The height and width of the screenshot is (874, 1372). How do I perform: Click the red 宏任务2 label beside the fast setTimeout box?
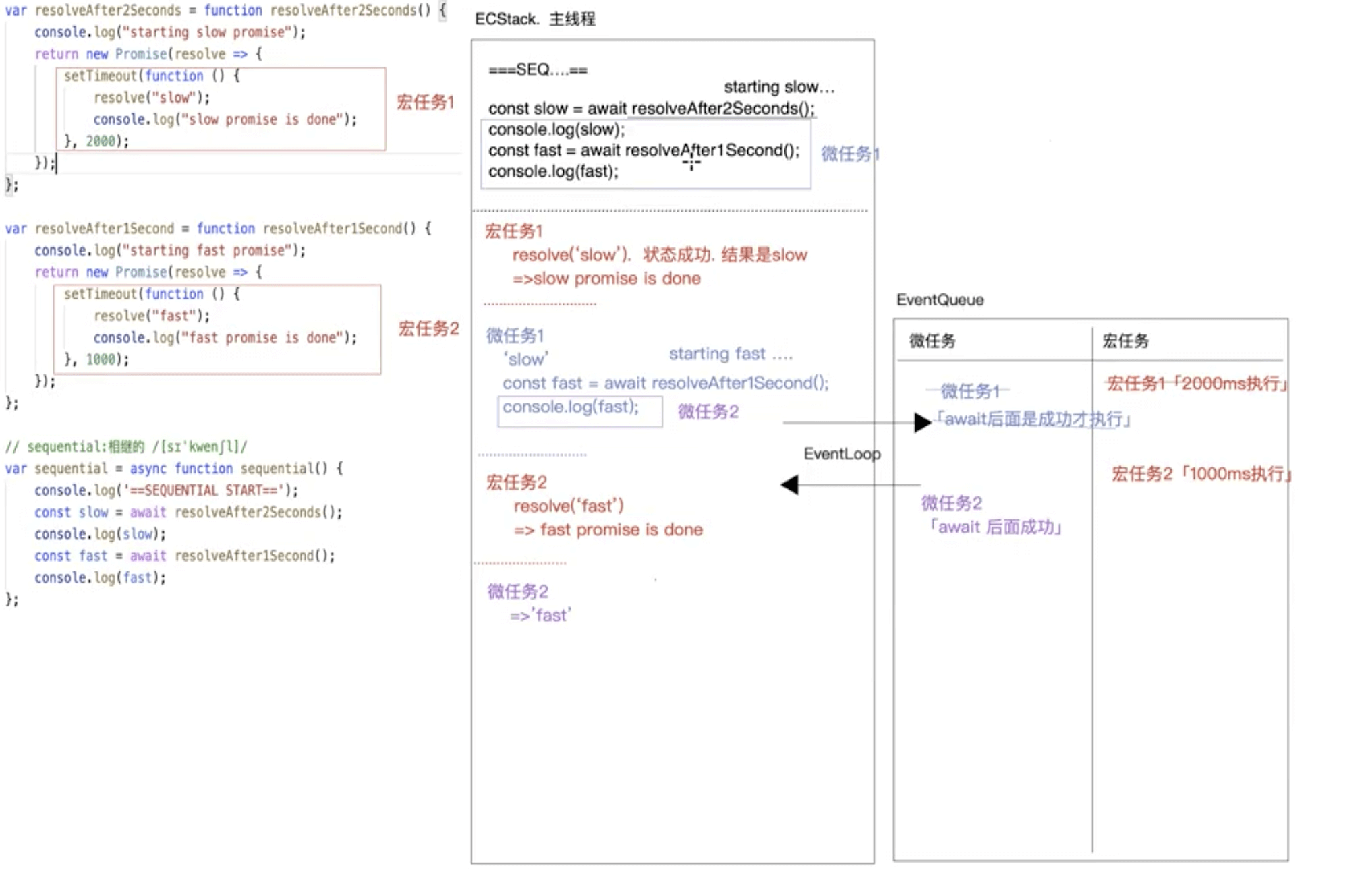pos(428,328)
